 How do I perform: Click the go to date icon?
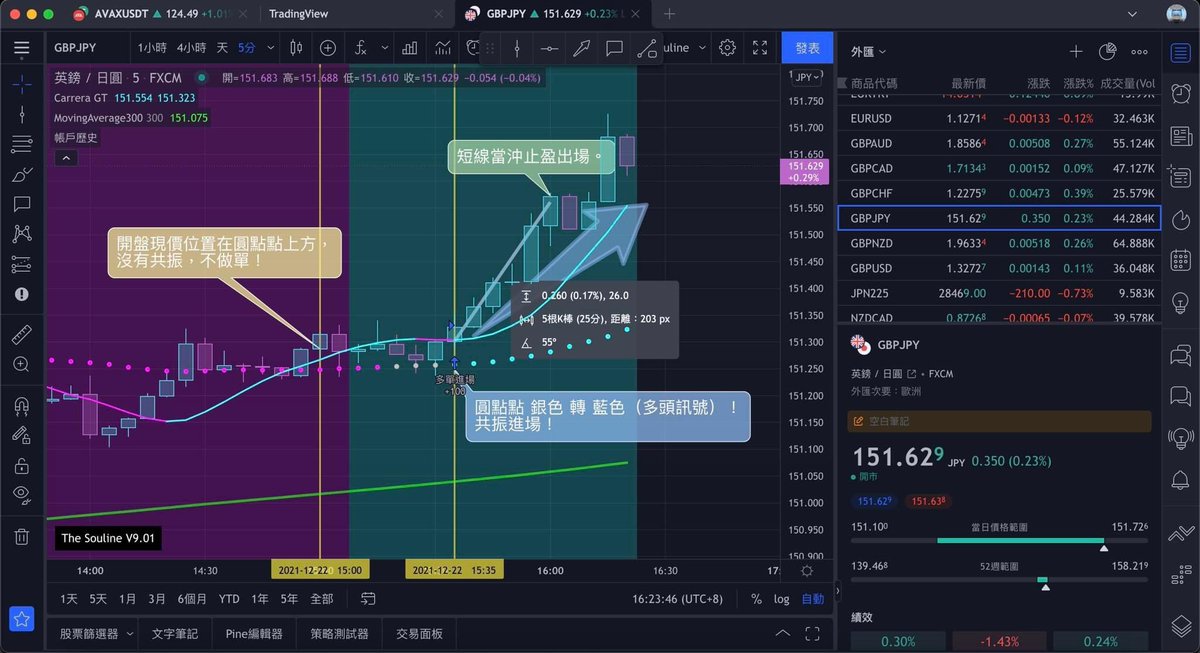coord(368,598)
